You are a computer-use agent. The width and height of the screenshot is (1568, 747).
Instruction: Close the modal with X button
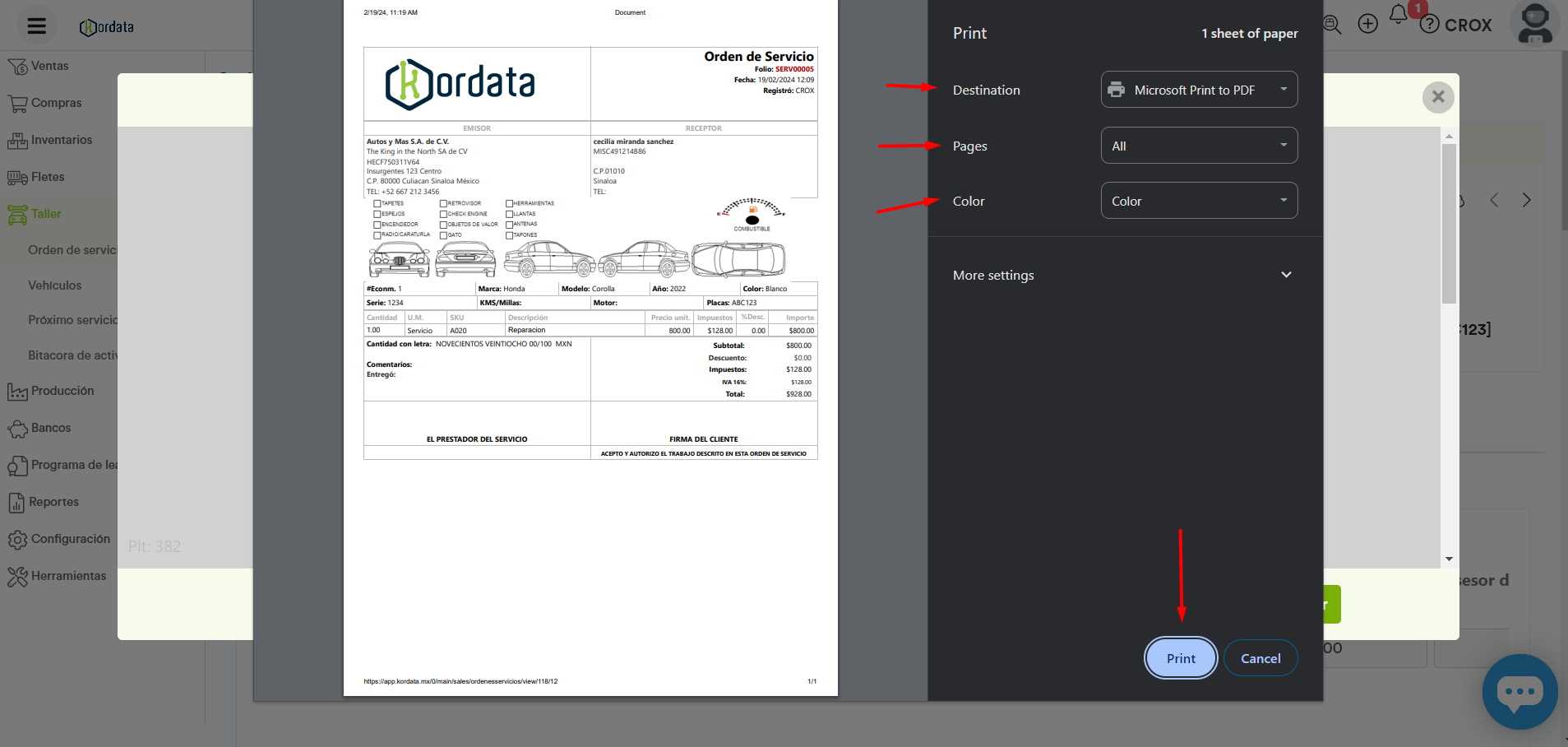coord(1437,97)
